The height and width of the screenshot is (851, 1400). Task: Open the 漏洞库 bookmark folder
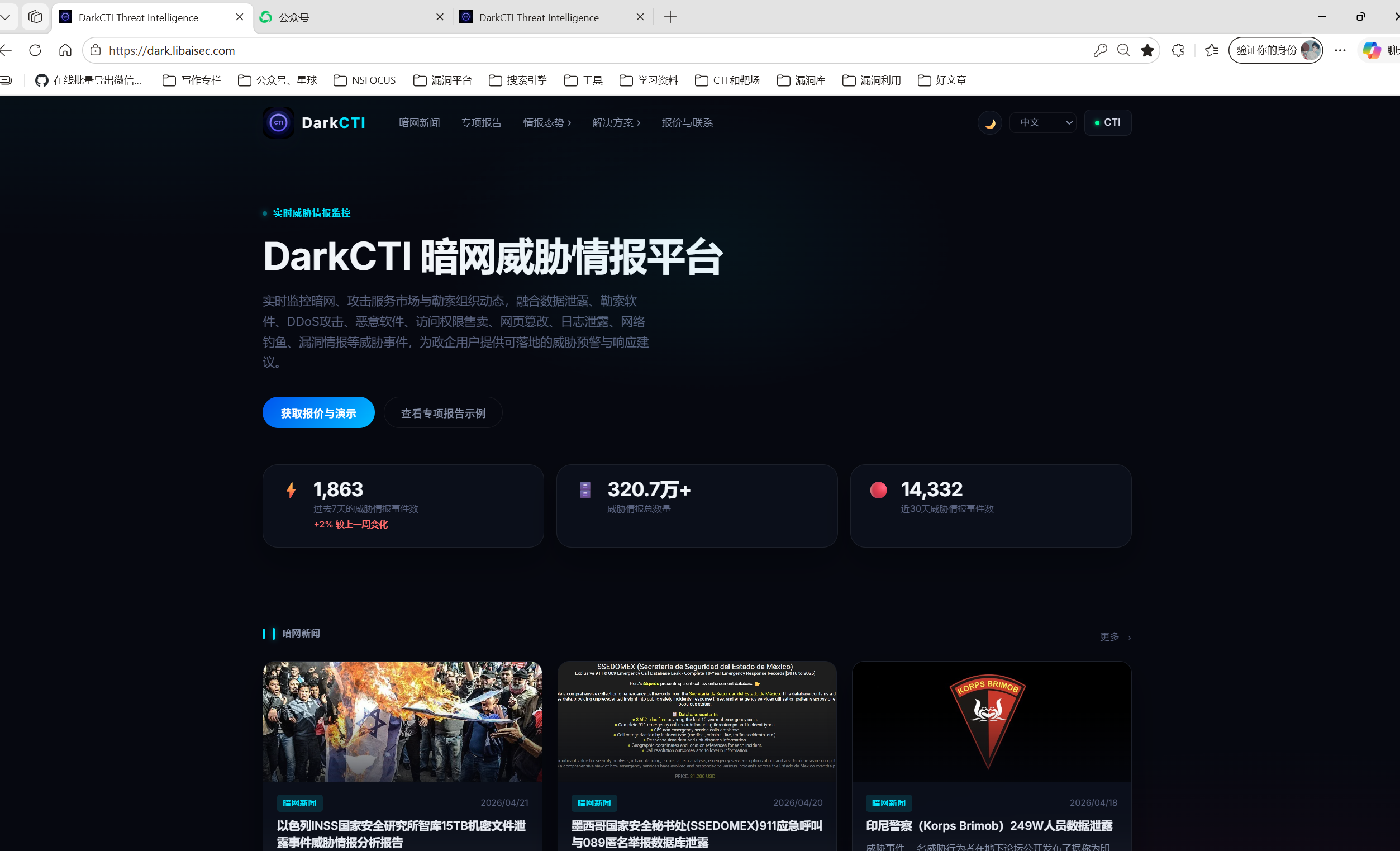click(x=801, y=80)
